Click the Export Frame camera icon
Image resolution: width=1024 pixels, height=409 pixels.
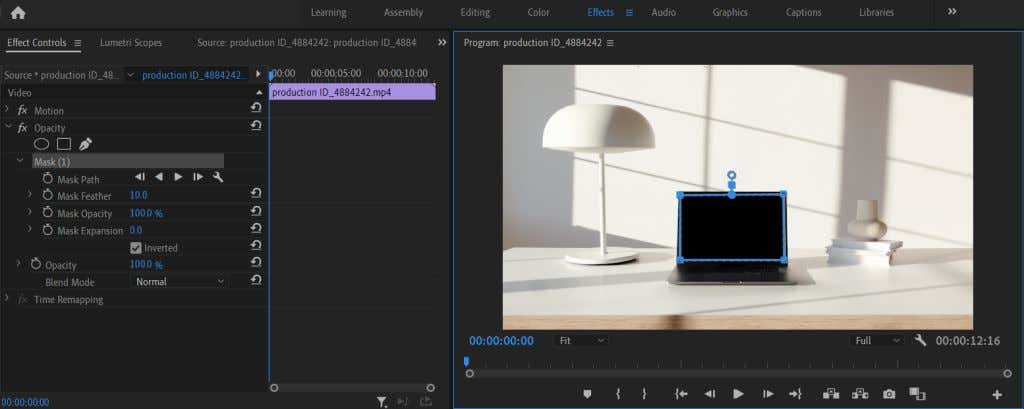click(x=888, y=394)
